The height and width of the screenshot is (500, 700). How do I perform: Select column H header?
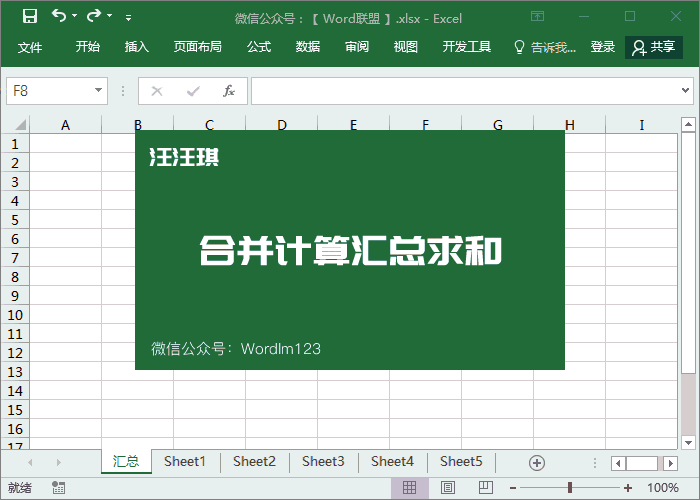pyautogui.click(x=570, y=125)
